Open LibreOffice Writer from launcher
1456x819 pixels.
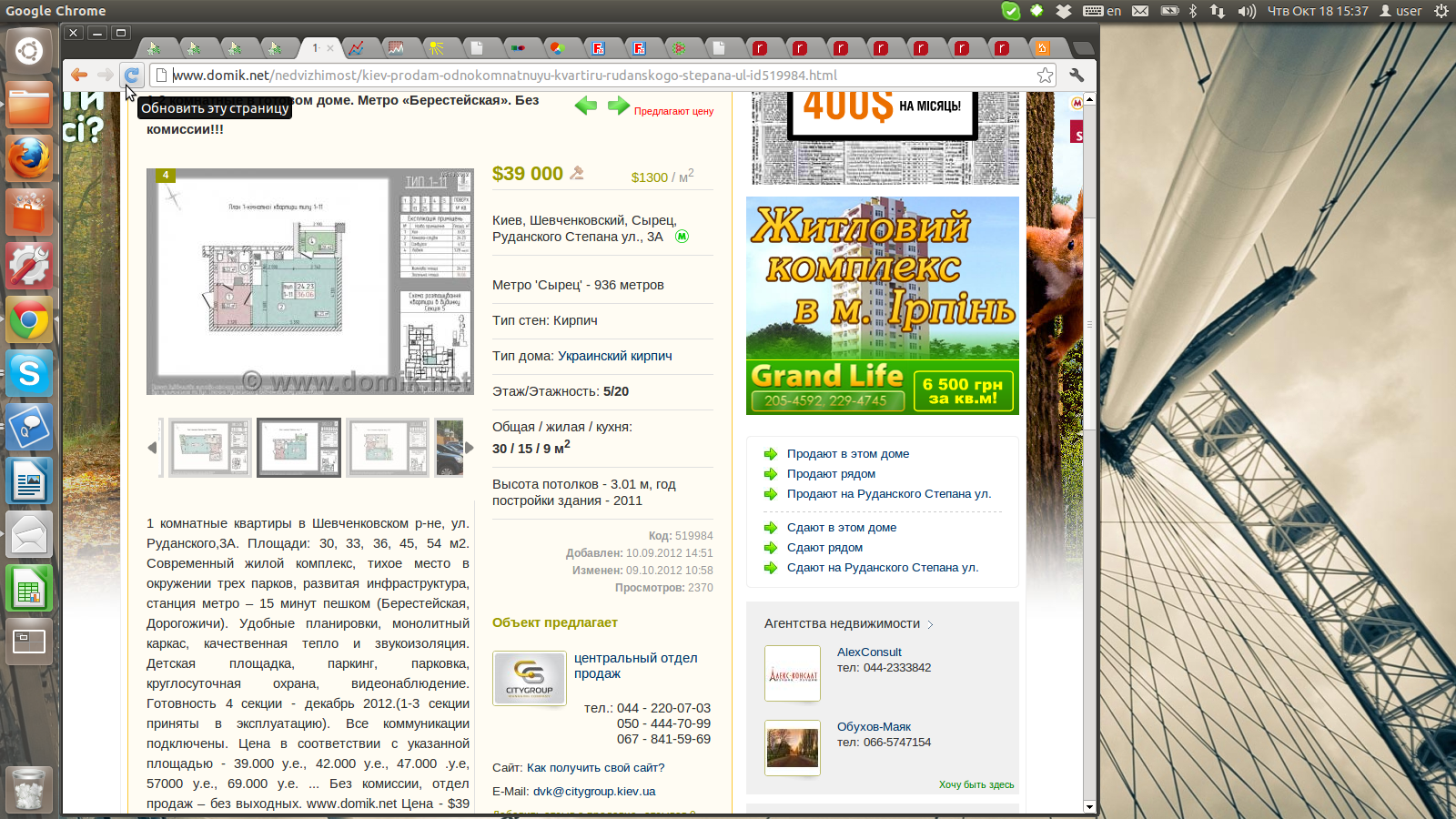(29, 481)
